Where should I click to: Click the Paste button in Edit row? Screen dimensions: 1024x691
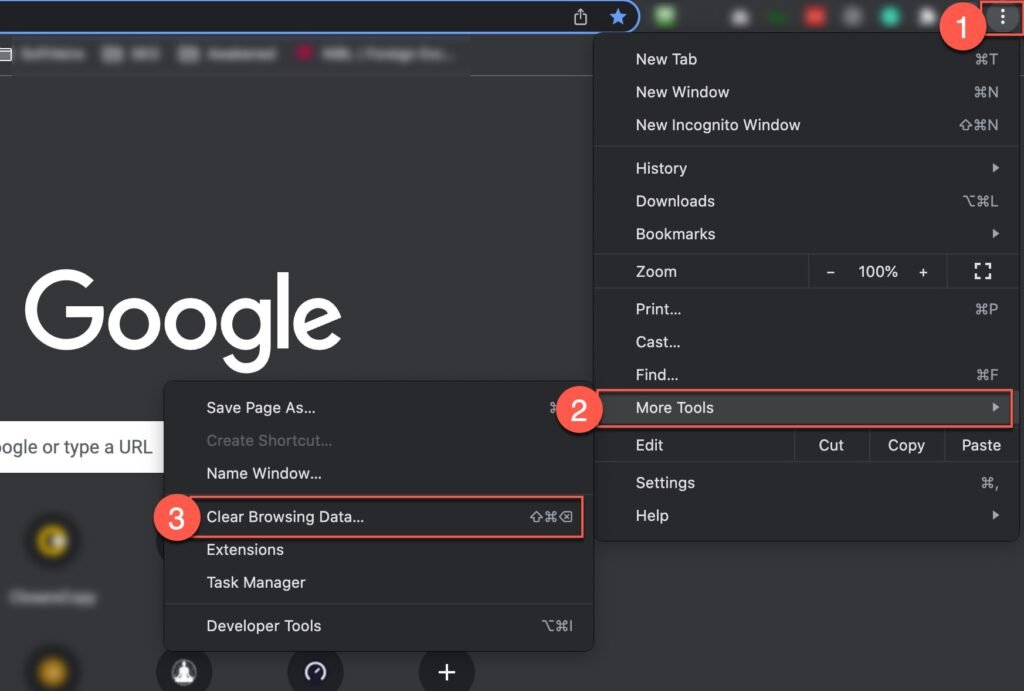pyautogui.click(x=981, y=445)
